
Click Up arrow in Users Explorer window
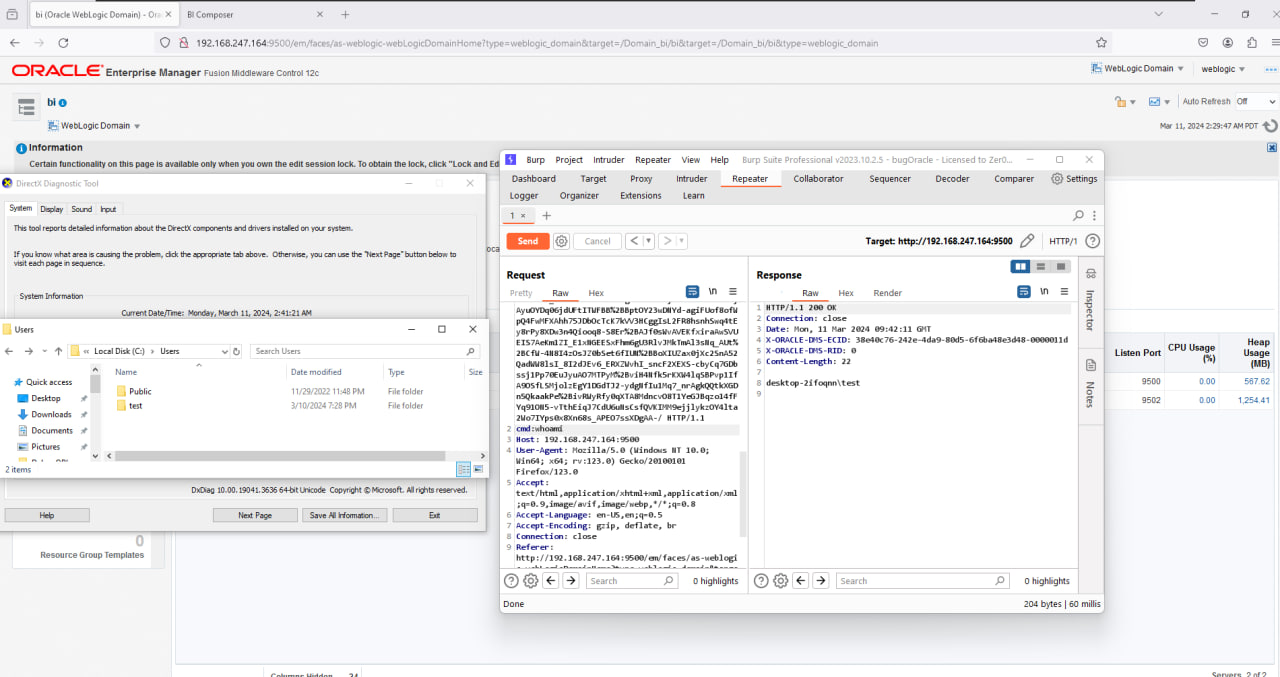59,351
